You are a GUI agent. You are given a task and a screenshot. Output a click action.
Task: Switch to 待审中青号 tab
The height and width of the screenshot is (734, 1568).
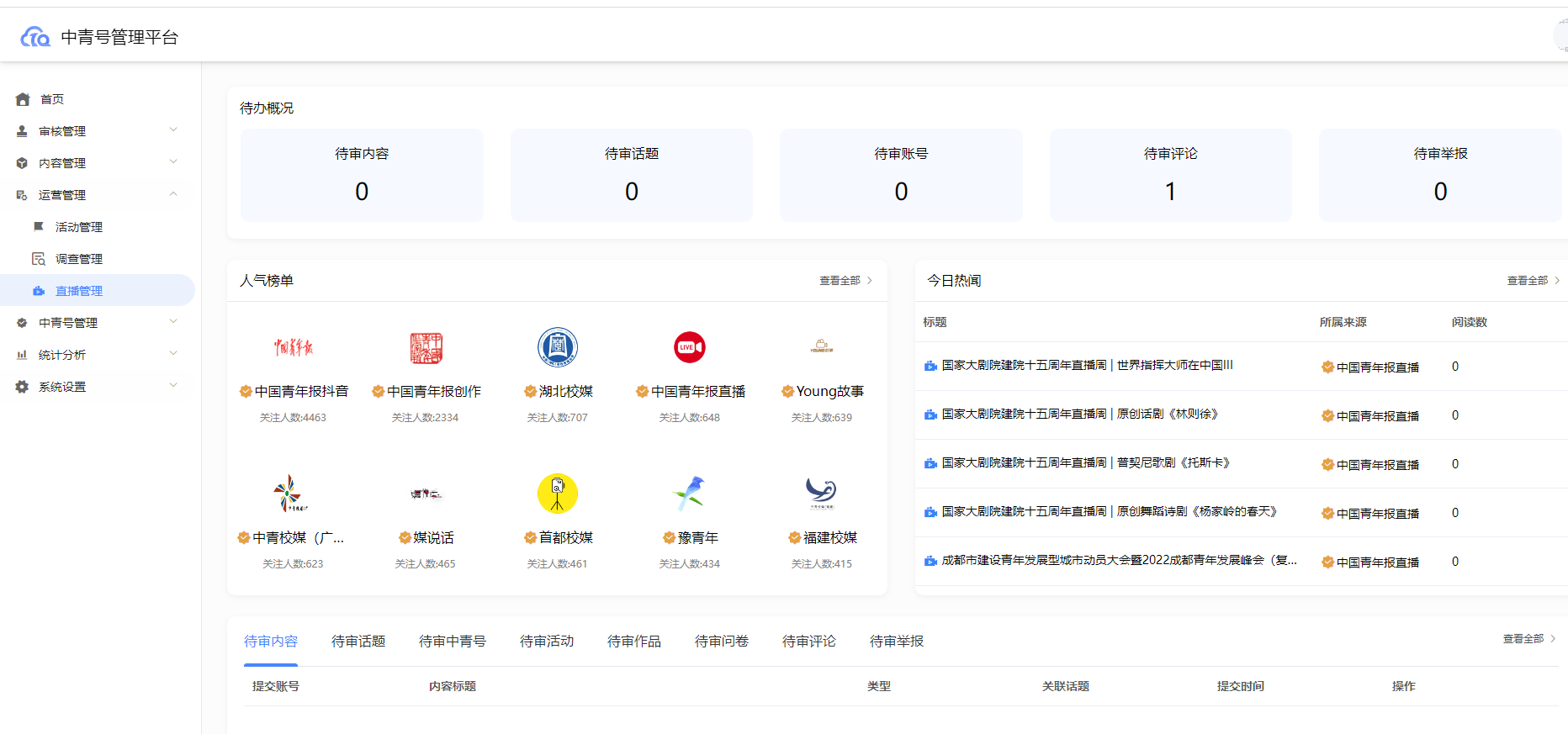(453, 642)
